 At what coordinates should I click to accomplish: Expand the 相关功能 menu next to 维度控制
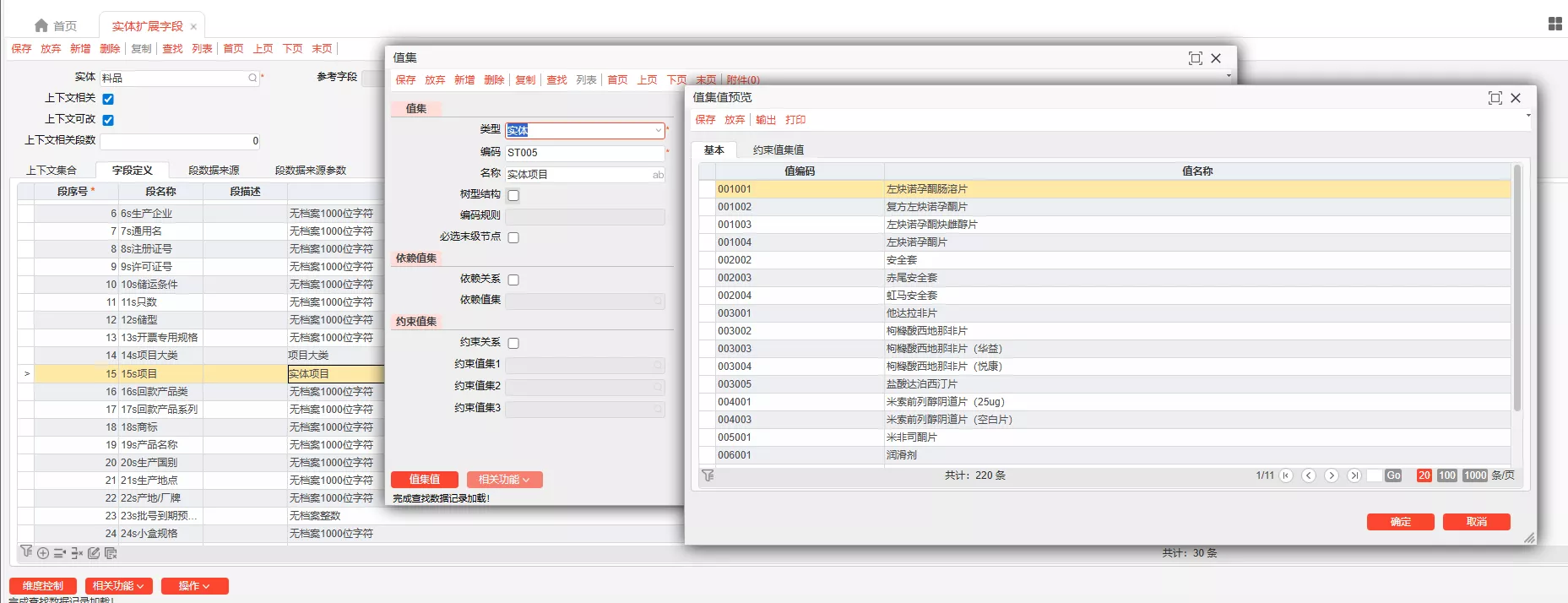[x=118, y=586]
